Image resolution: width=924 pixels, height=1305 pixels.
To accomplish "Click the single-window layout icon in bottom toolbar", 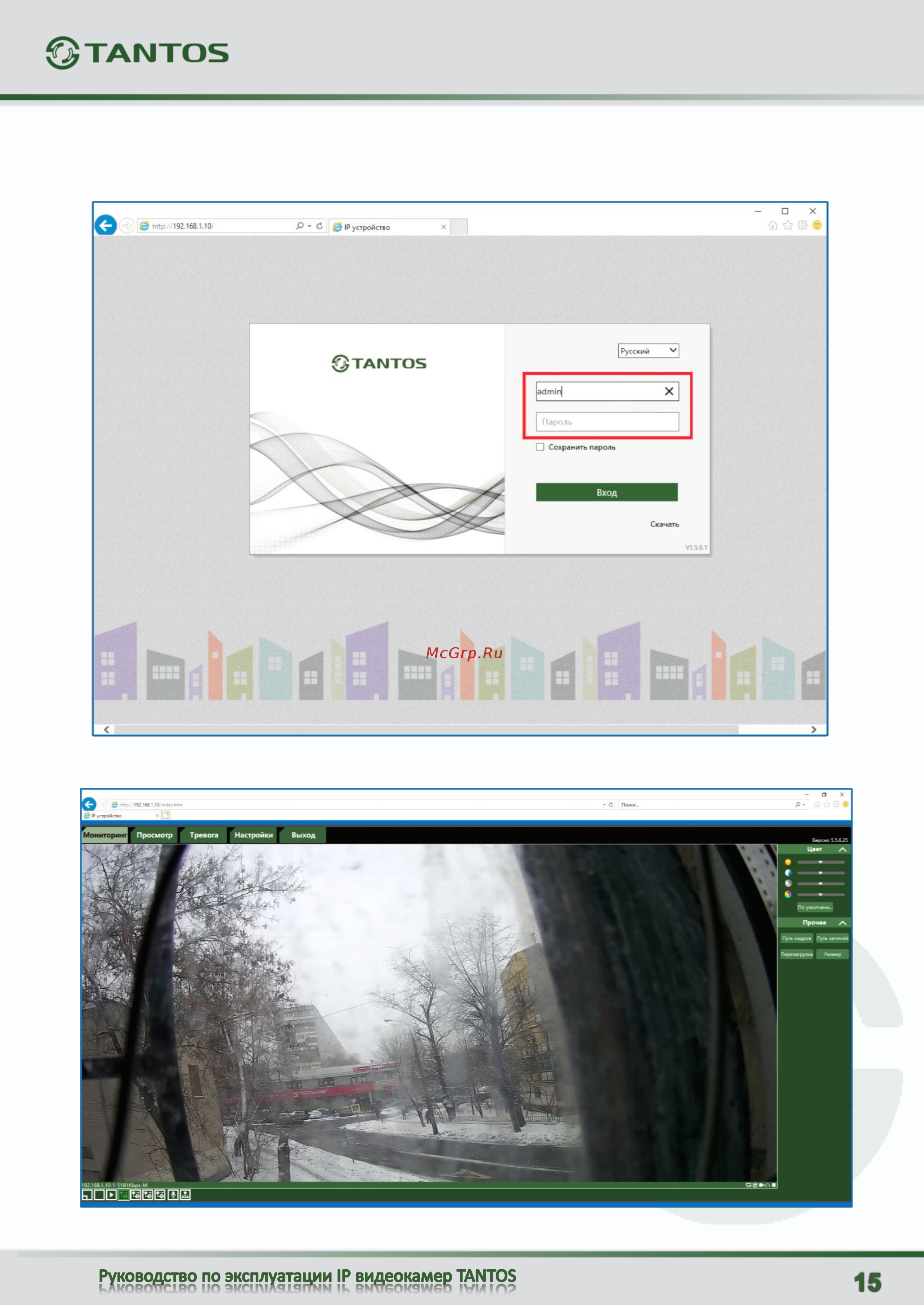I will (x=87, y=1195).
